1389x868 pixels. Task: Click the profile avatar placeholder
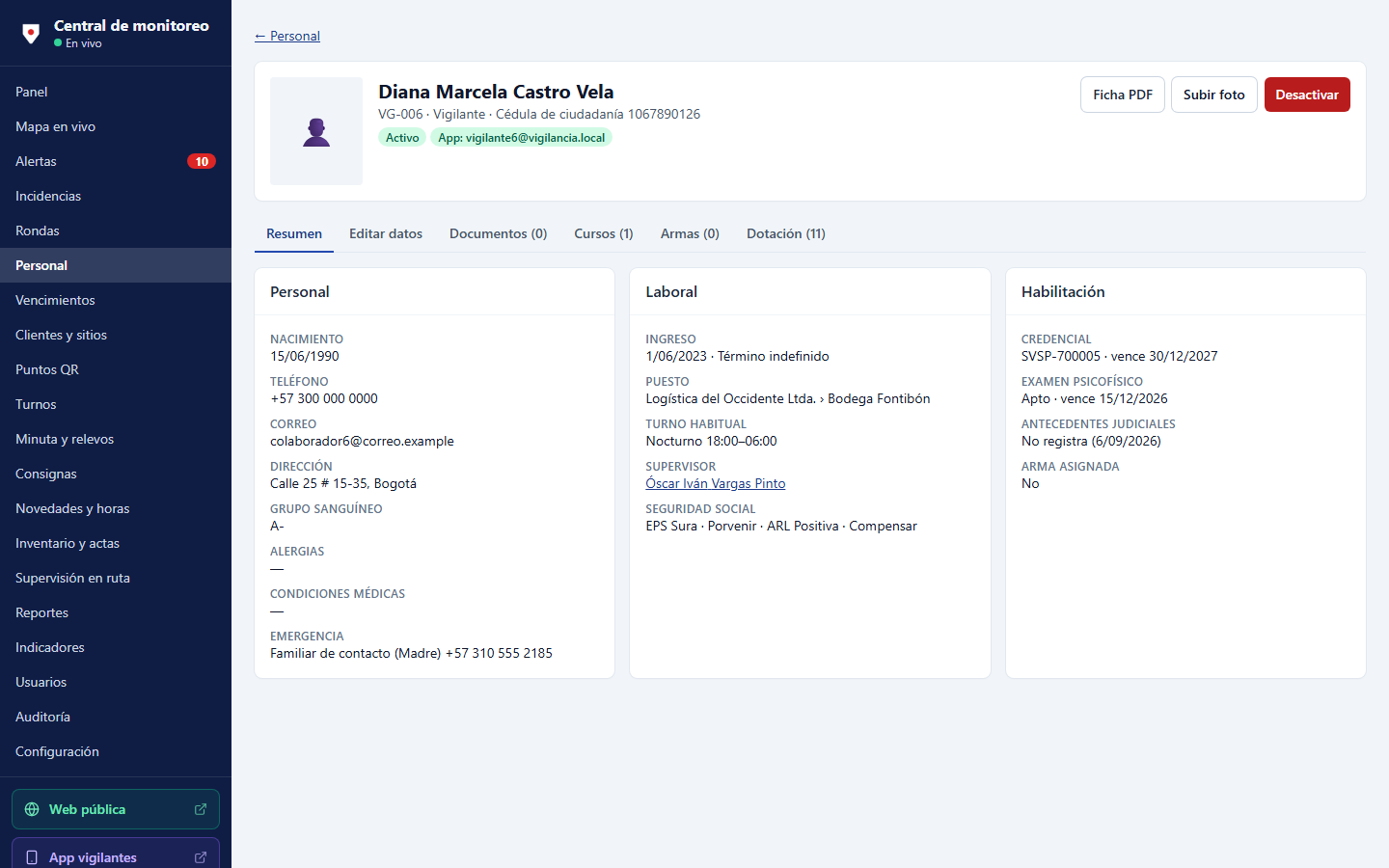pyautogui.click(x=316, y=131)
